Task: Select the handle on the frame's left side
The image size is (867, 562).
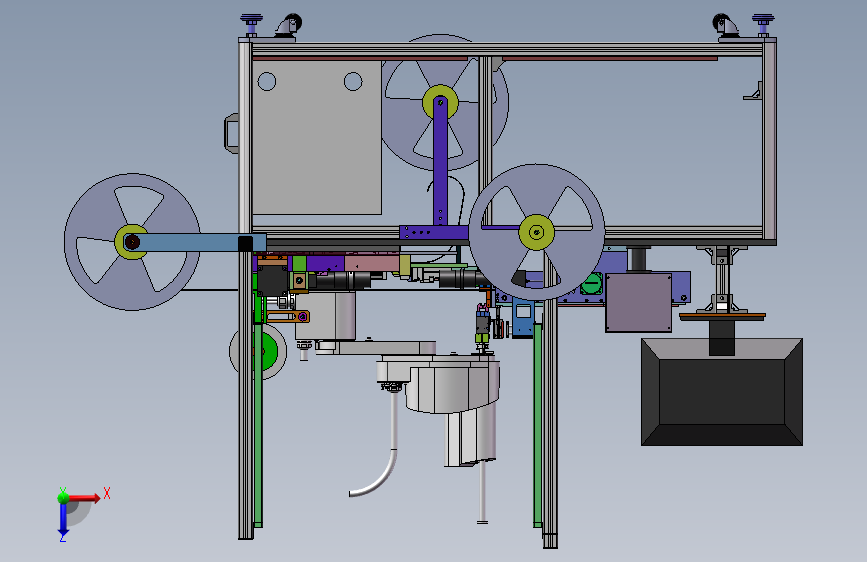Action: point(231,133)
